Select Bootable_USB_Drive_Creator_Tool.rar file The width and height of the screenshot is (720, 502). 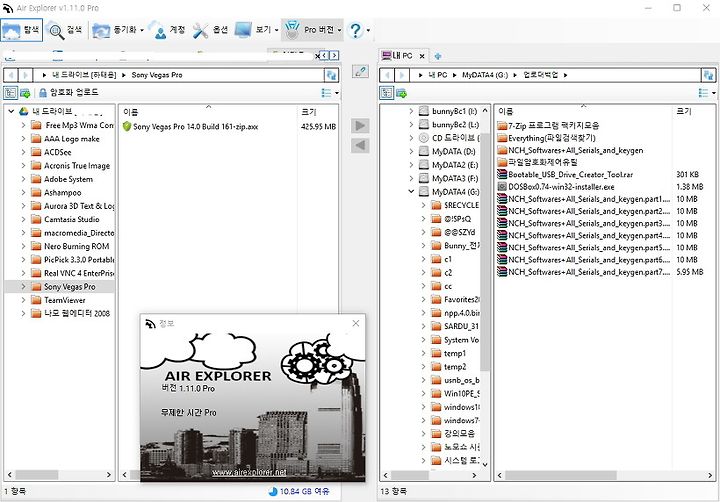tap(565, 175)
